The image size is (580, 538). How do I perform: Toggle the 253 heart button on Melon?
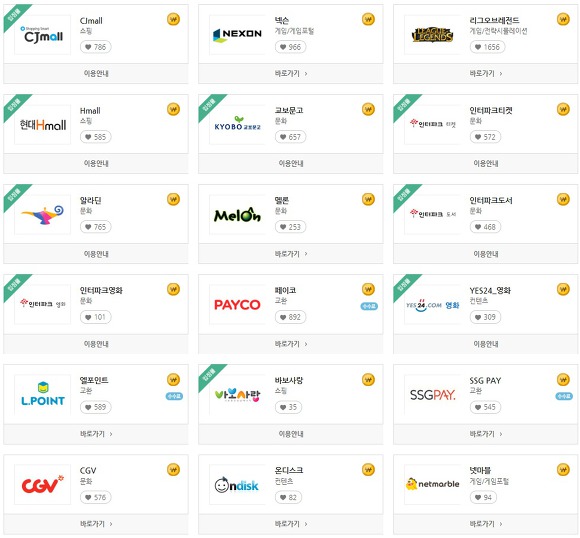point(290,227)
